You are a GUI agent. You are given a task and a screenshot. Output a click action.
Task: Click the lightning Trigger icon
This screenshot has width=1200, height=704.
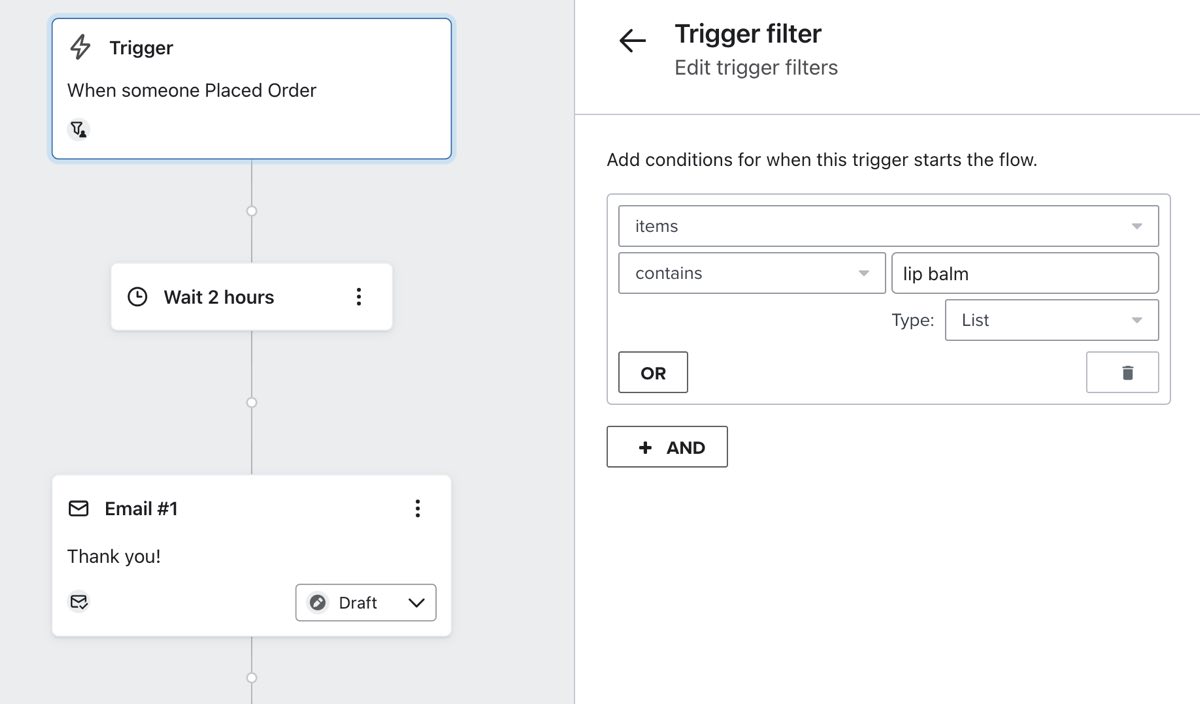pos(79,46)
